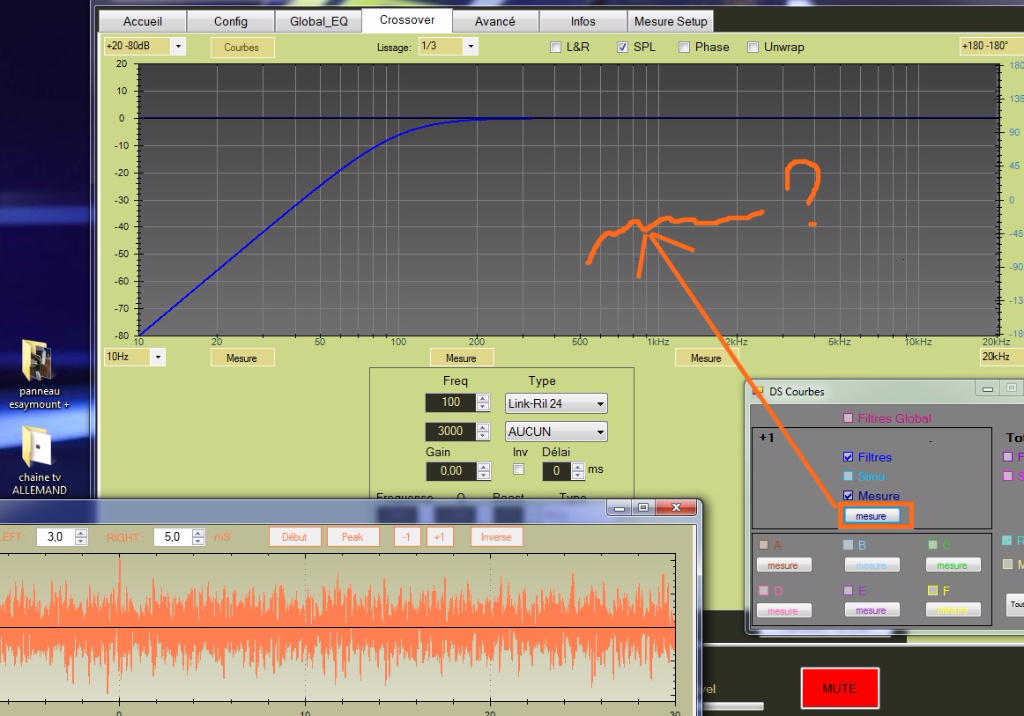This screenshot has height=716, width=1024.
Task: Uncheck the SPL checkbox
Action: point(622,47)
